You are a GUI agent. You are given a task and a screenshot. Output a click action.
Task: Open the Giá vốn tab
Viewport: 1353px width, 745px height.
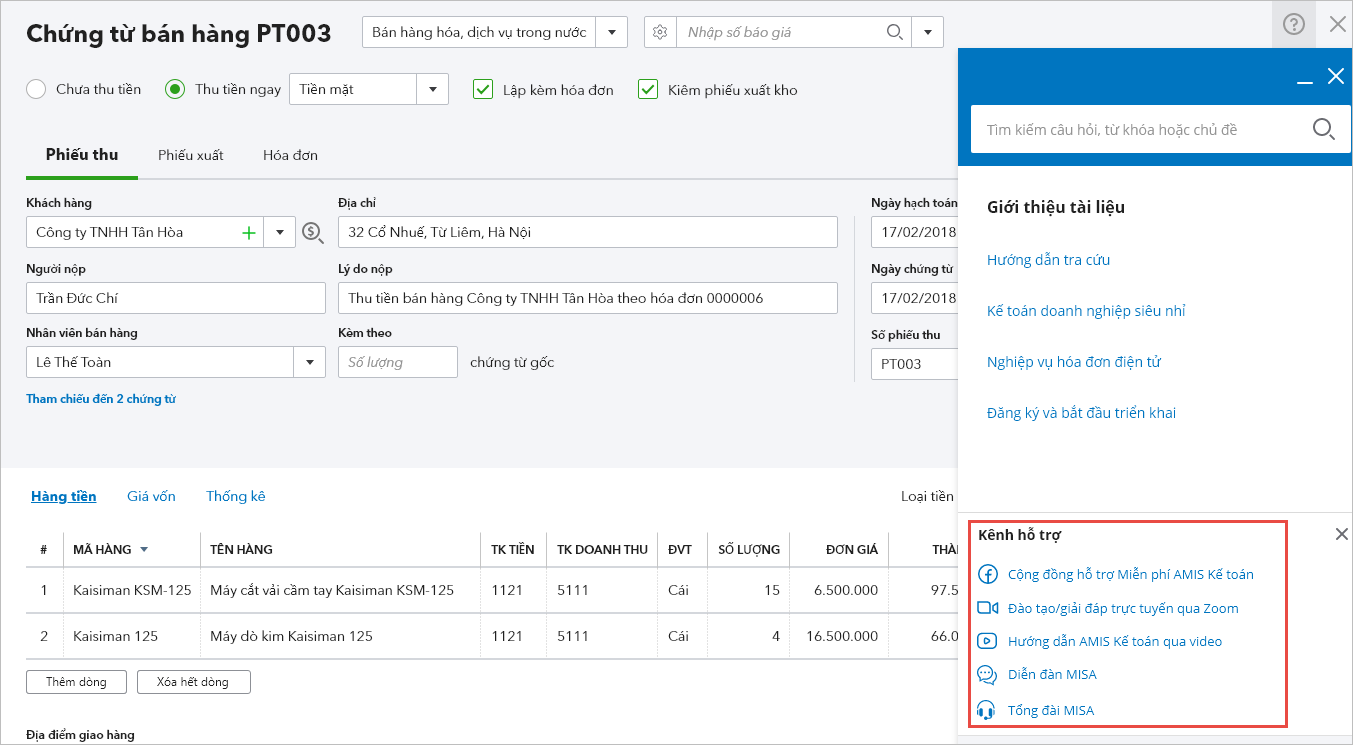[151, 496]
